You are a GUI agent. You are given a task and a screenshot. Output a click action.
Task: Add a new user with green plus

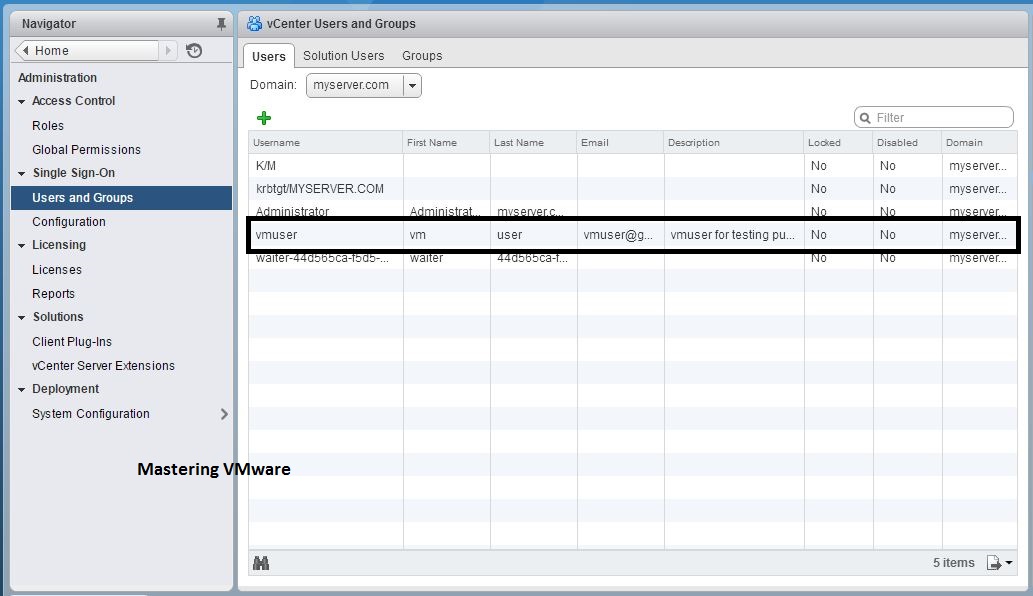coord(264,118)
